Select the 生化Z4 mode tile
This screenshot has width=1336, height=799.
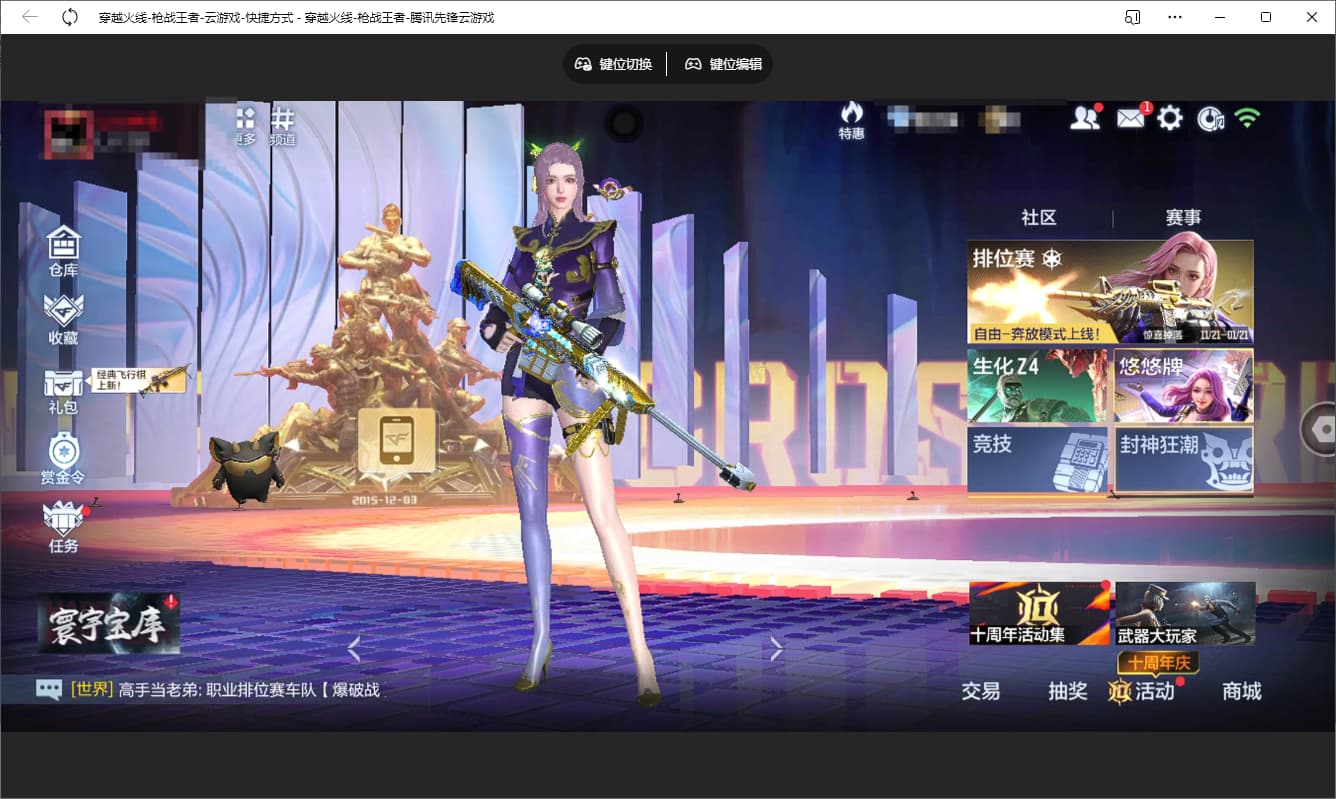pyautogui.click(x=1037, y=385)
